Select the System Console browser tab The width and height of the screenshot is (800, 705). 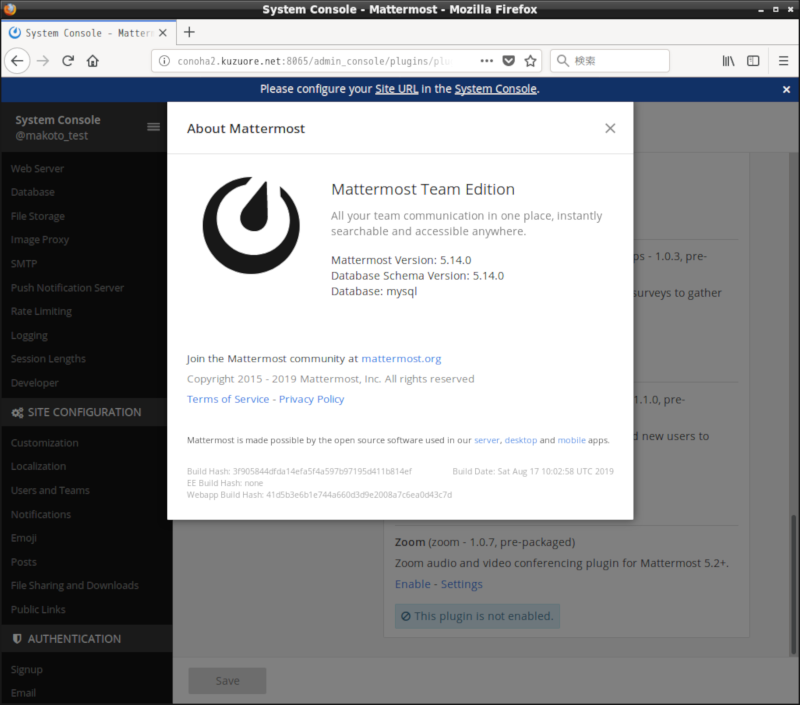point(89,33)
